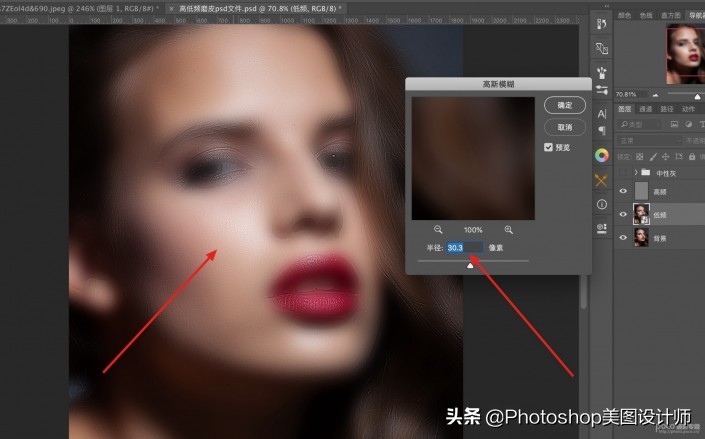Image resolution: width=705 pixels, height=439 pixels.
Task: Click the 确定 button in Gaussian Blur
Action: point(565,105)
